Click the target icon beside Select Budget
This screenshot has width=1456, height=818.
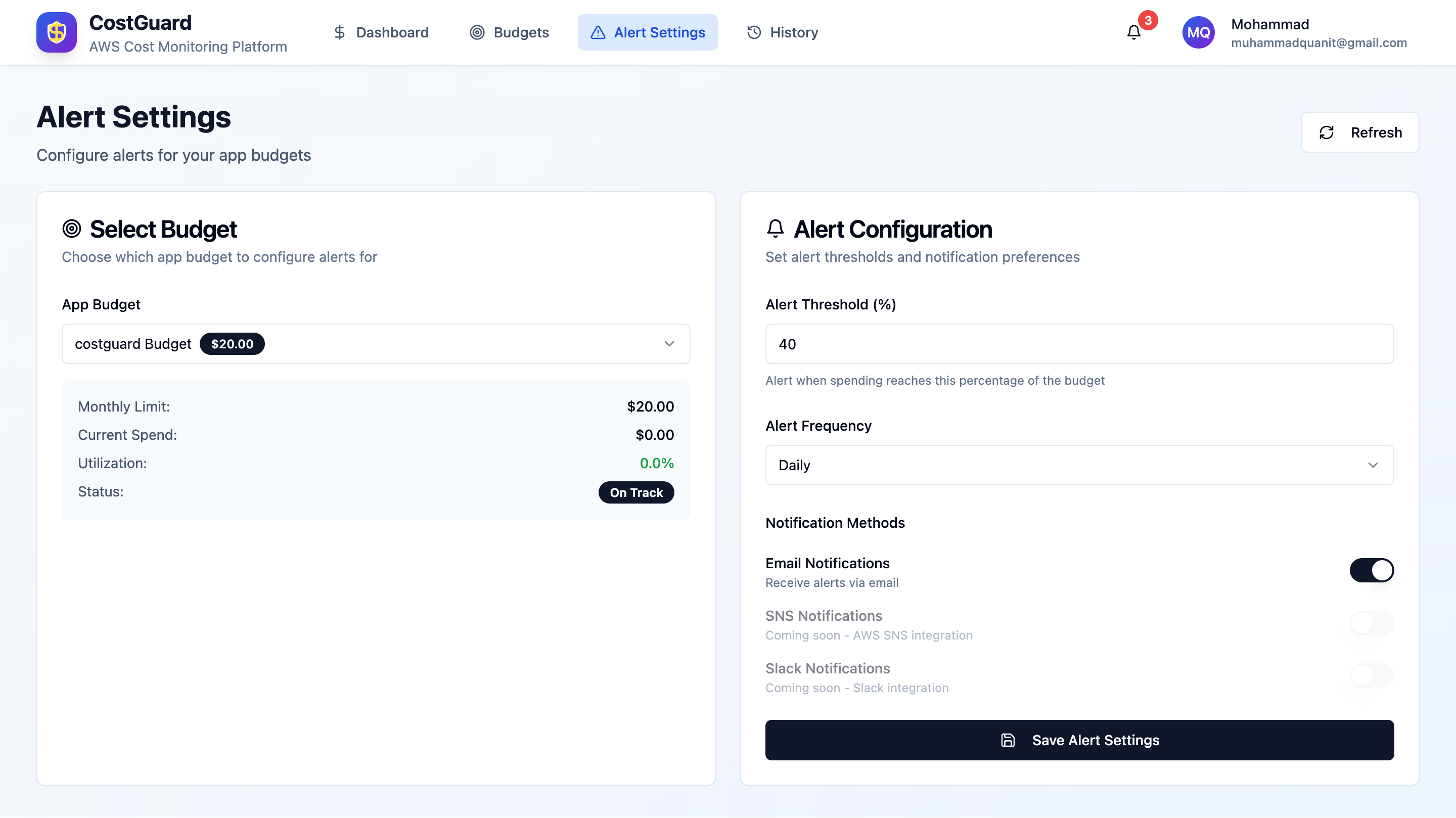[x=72, y=229]
